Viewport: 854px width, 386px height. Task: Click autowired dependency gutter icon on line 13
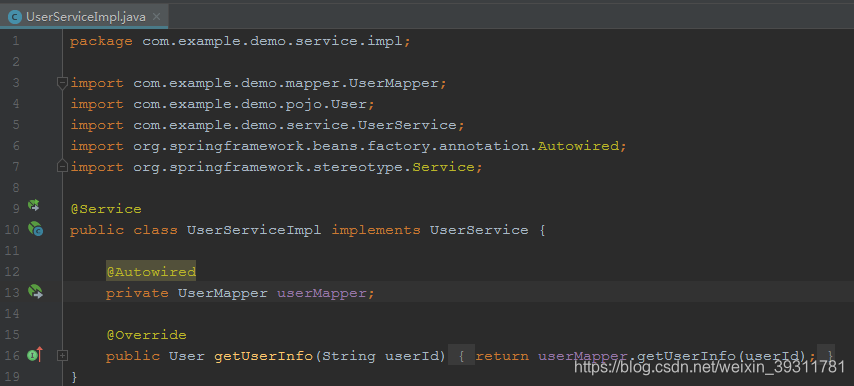[x=35, y=292]
